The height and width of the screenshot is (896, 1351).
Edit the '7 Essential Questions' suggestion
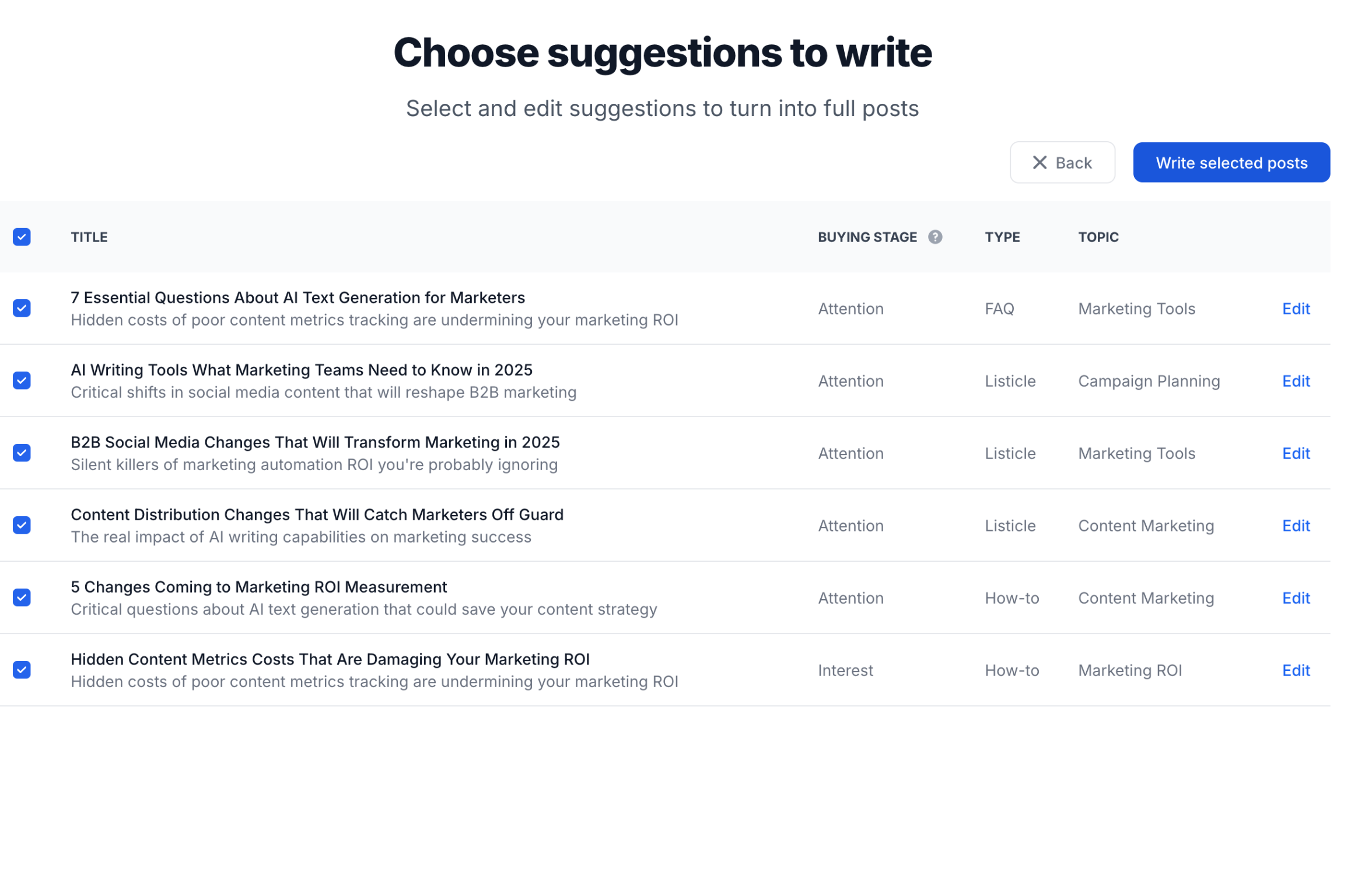pyautogui.click(x=1295, y=309)
